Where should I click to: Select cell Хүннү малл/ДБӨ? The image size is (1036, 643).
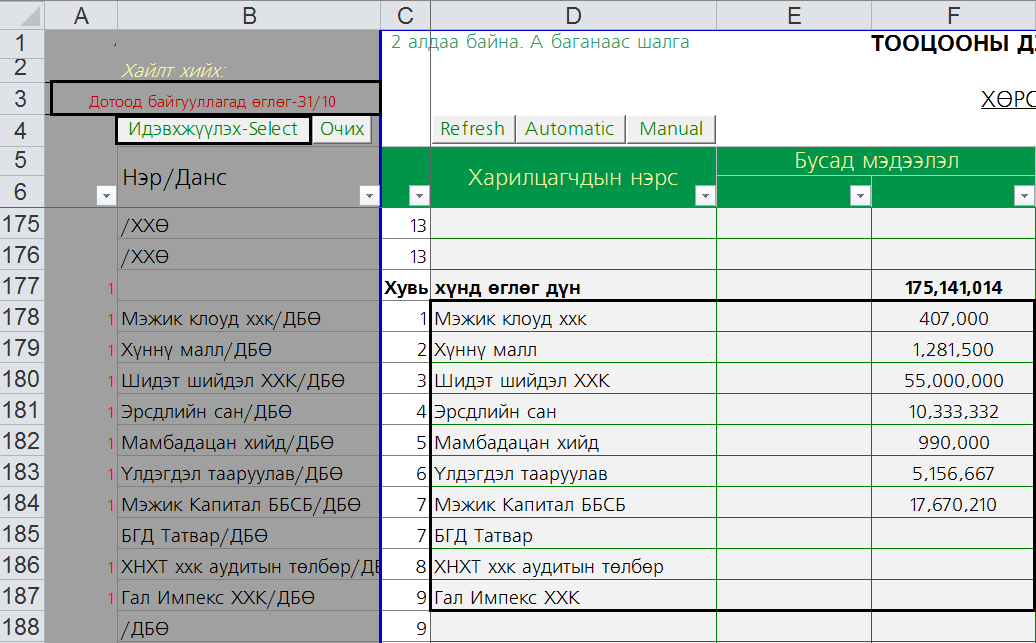coord(249,350)
